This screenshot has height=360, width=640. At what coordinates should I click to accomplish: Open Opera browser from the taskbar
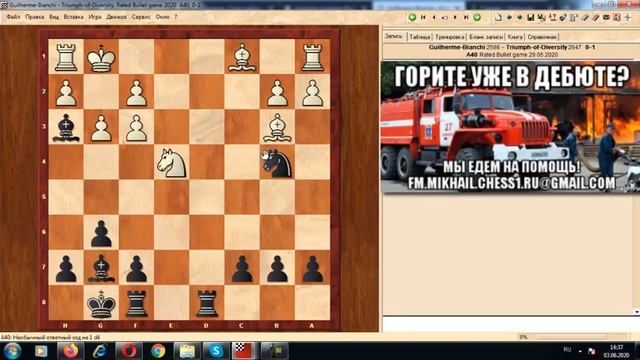point(129,351)
